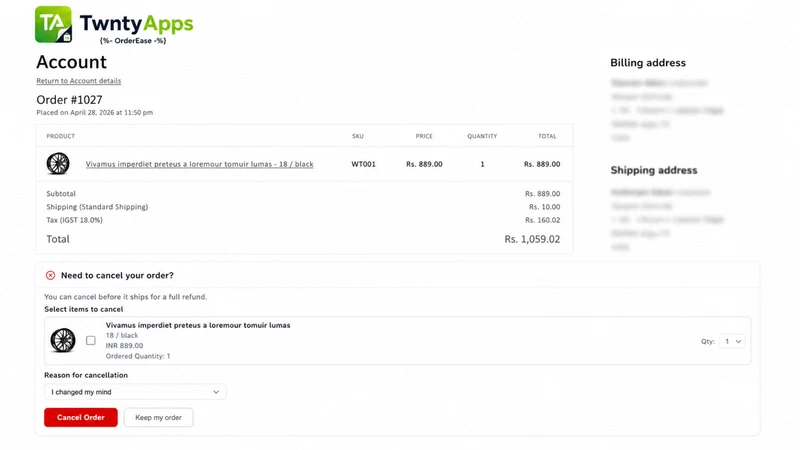
Task: Click the Ordered Quantity: 1 text
Action: click(138, 356)
